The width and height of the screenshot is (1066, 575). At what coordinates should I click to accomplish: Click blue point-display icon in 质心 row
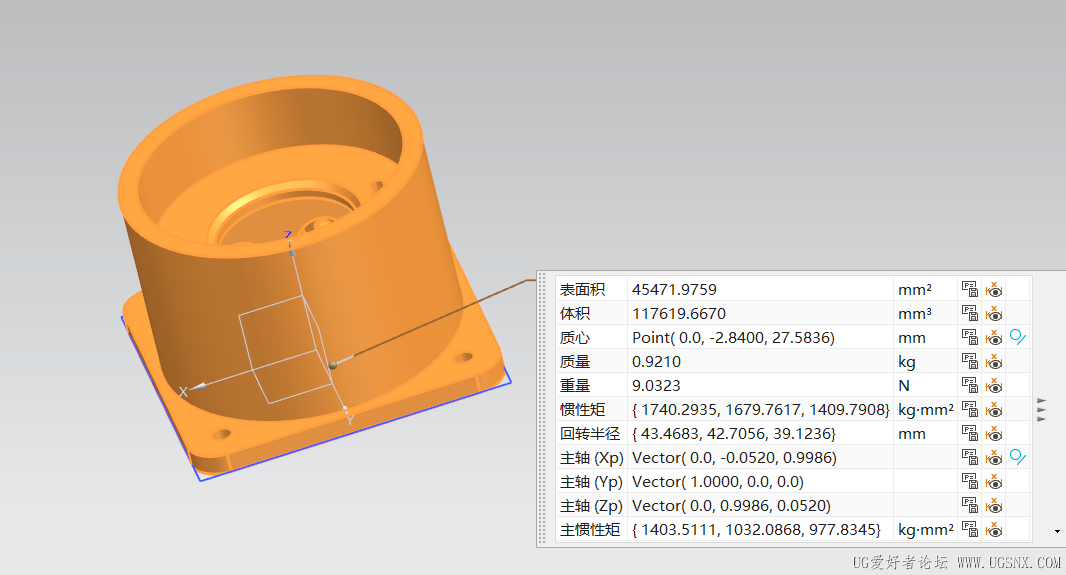(1018, 337)
